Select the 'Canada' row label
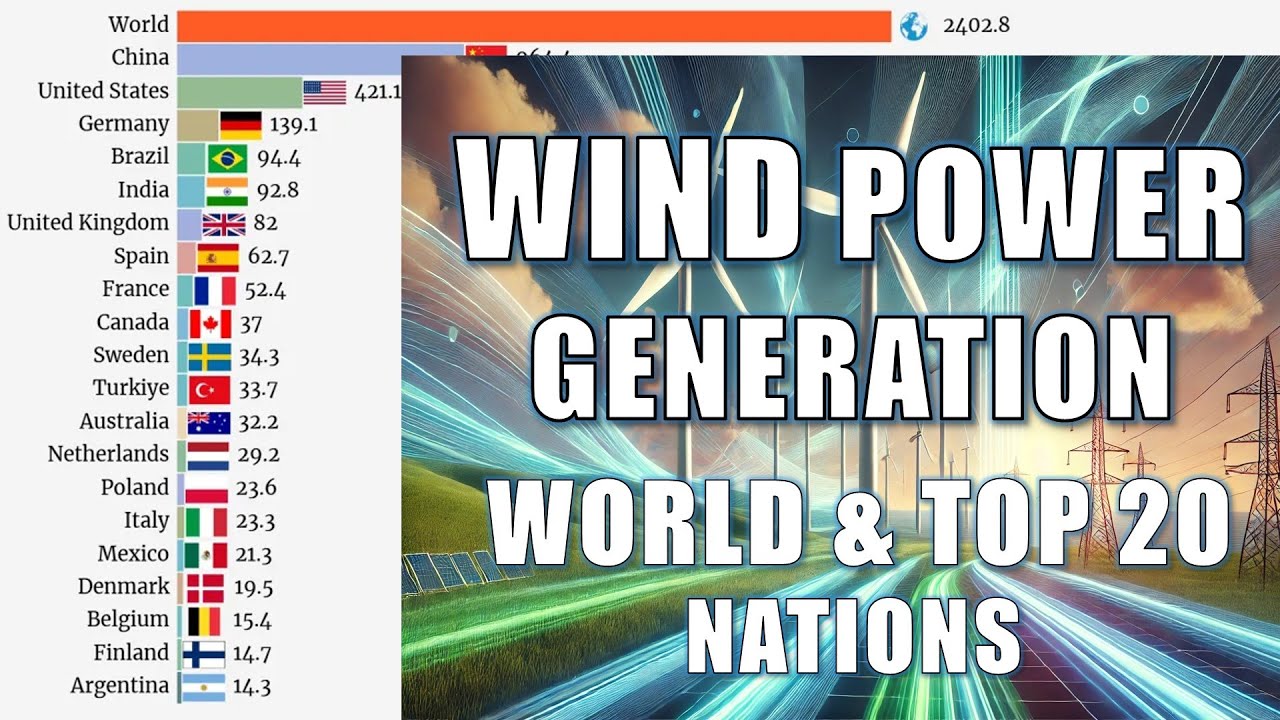 pyautogui.click(x=133, y=322)
